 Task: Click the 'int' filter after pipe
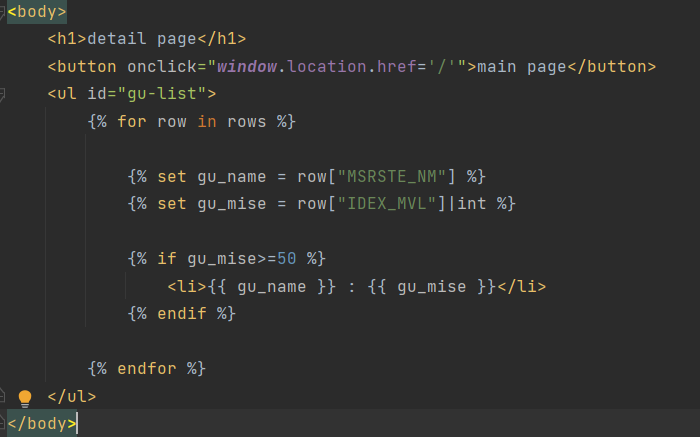click(471, 204)
